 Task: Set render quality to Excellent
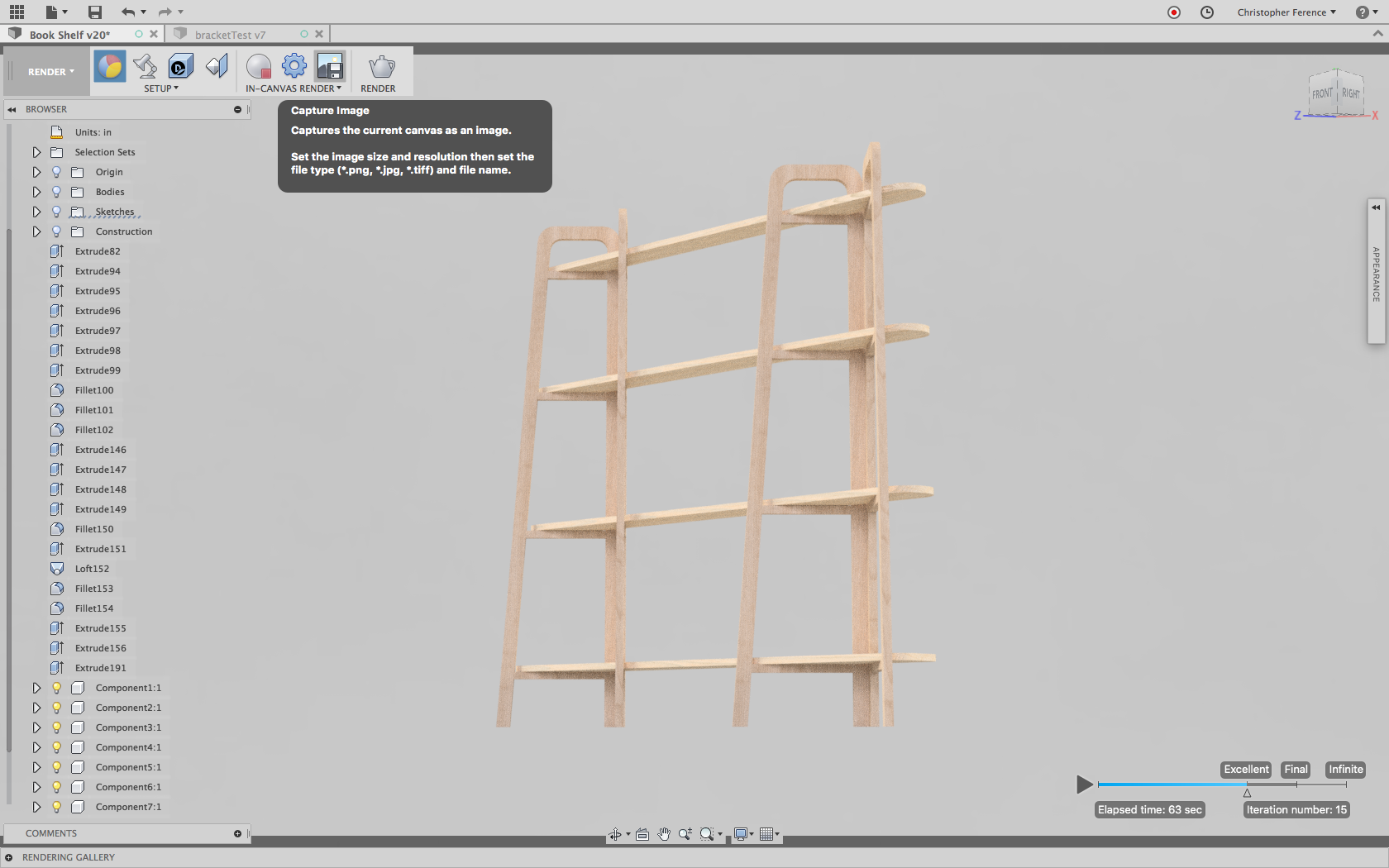coord(1246,770)
